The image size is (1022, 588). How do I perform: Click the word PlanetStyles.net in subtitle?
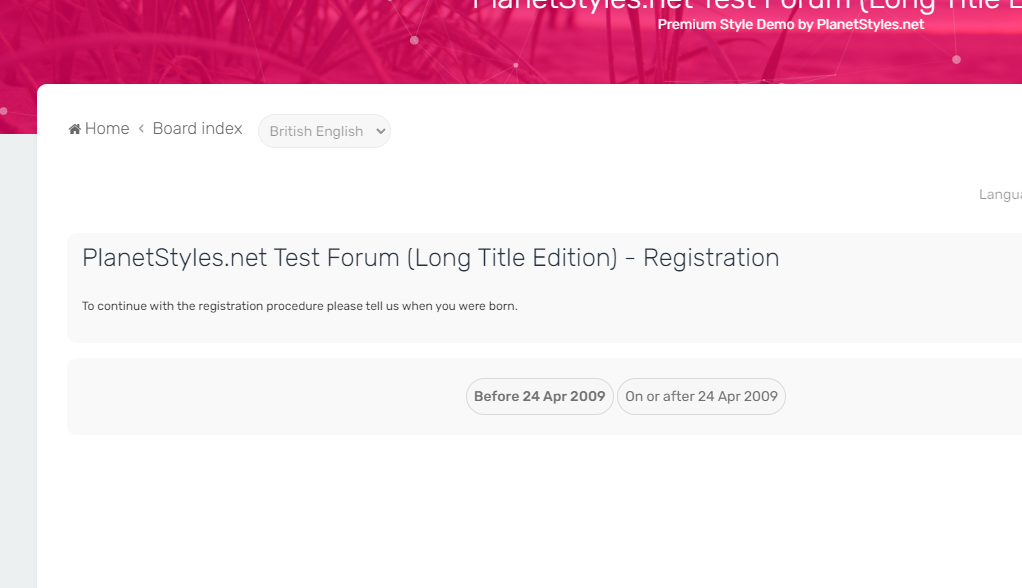pos(870,24)
